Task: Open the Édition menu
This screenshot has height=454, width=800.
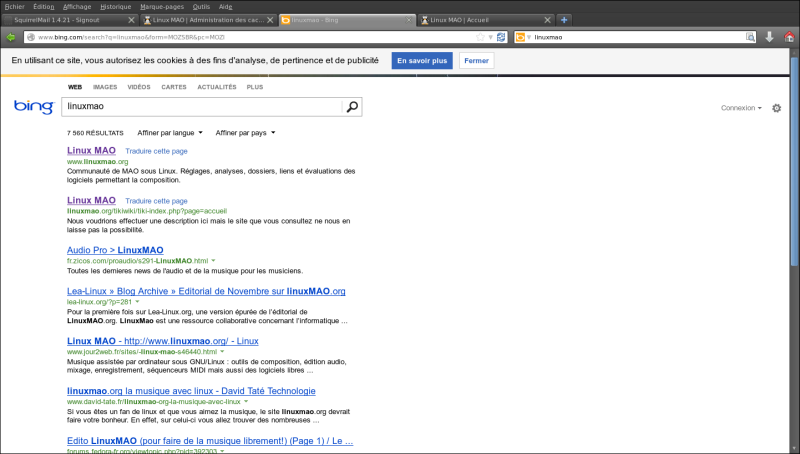Action: tap(43, 7)
